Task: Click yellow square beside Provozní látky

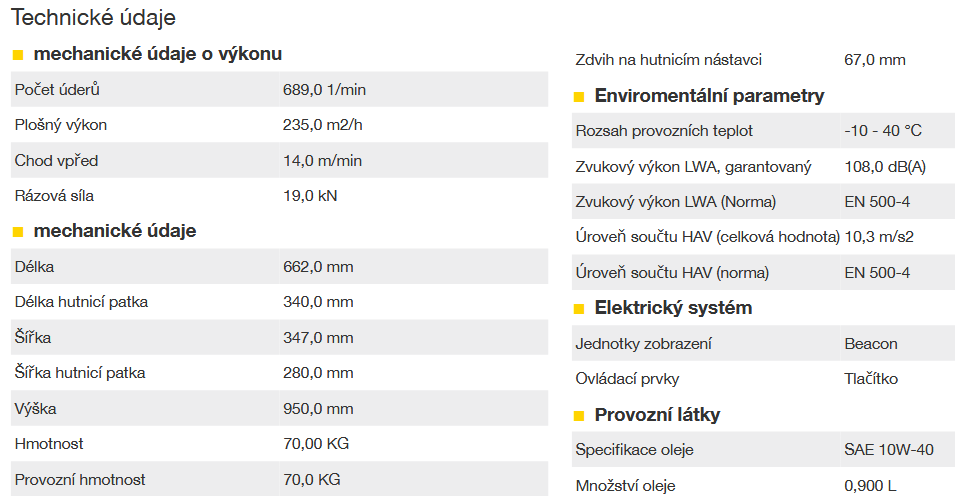Action: 579,416
